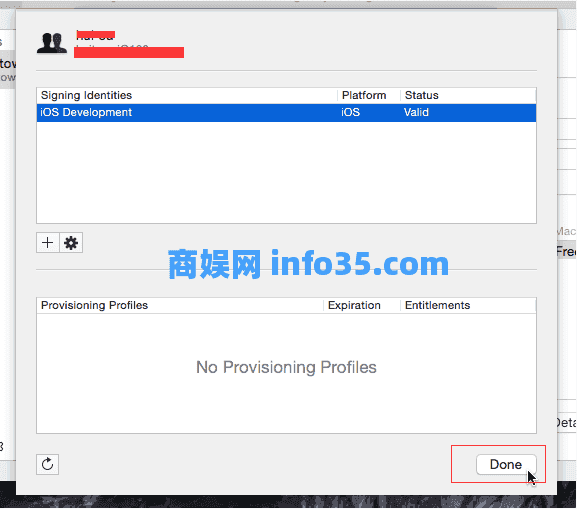This screenshot has height=509, width=577.
Task: Open the gear actions menu
Action: 71,243
